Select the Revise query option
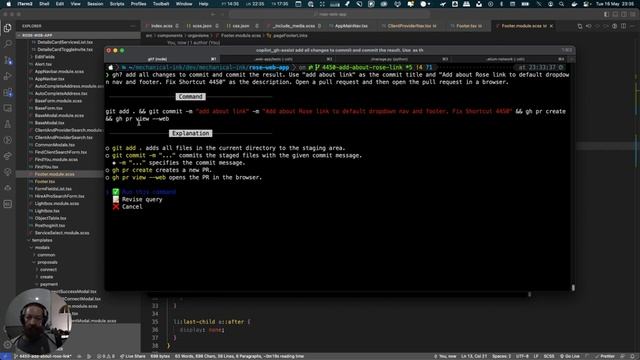 (142, 199)
